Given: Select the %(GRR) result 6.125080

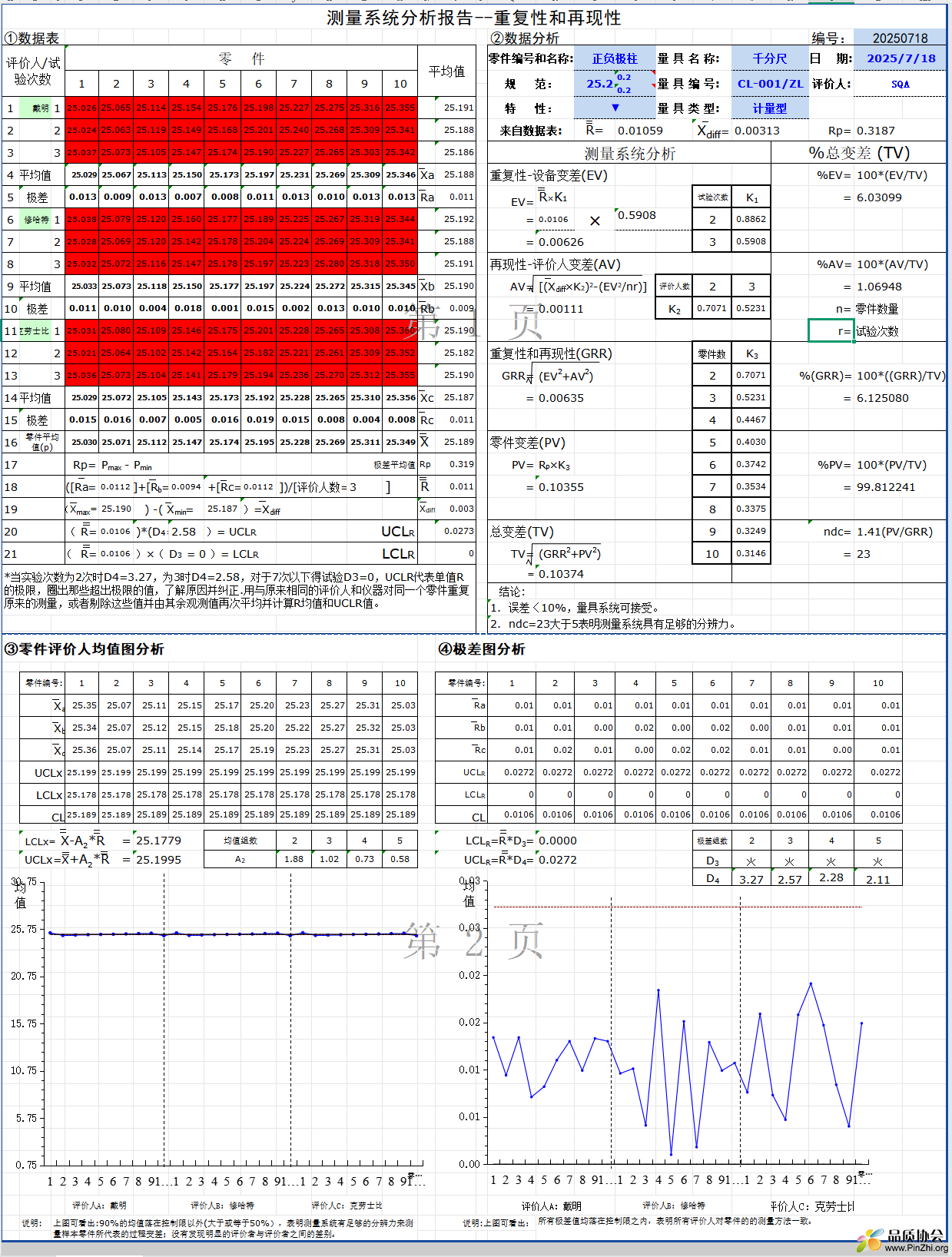Looking at the screenshot, I should (883, 398).
